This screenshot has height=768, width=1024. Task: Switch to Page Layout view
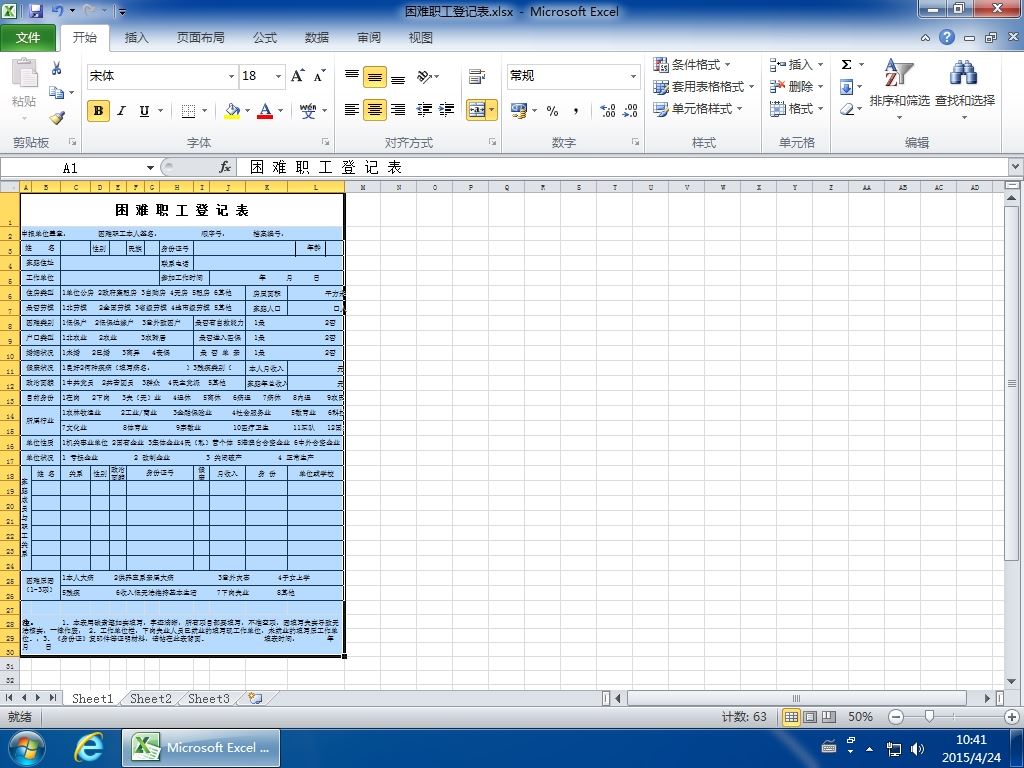810,717
